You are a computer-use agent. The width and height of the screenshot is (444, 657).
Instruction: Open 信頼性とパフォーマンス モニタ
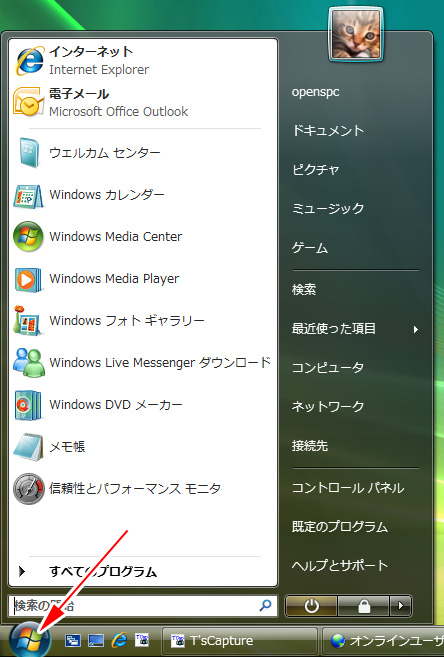pos(142,489)
